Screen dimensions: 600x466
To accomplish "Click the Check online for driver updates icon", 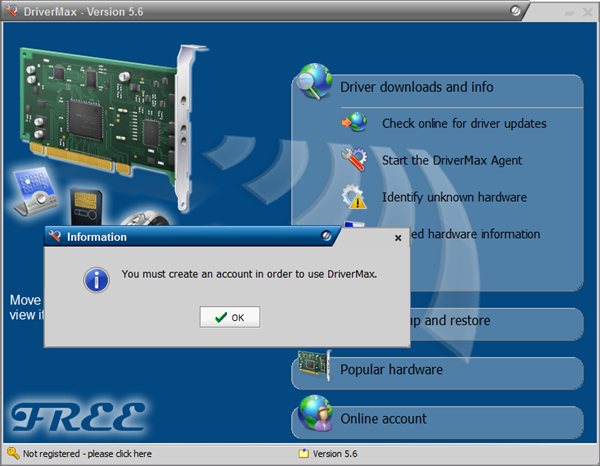I will point(355,124).
